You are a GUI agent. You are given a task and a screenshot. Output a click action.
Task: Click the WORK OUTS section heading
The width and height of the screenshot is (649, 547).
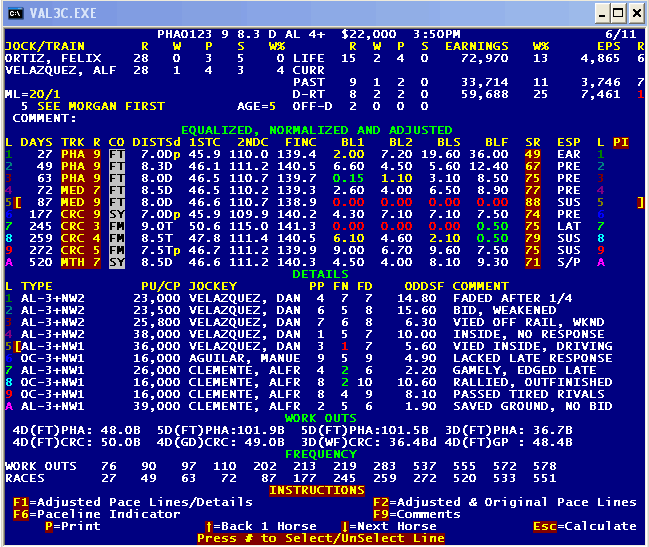[321, 418]
